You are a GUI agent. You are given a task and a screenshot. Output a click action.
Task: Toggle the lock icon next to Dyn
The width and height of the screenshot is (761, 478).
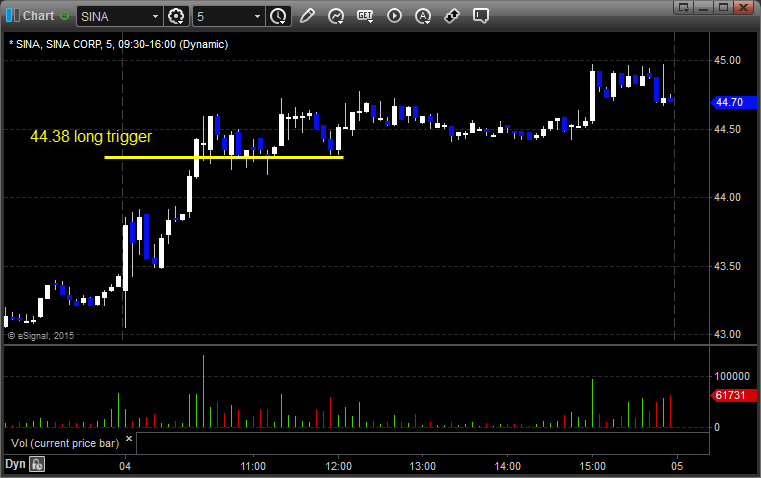point(37,464)
